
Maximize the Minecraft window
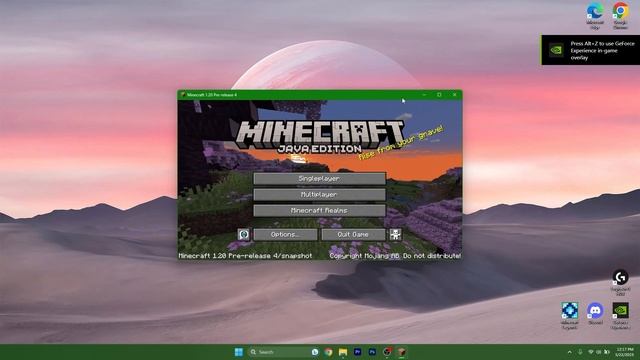coord(439,95)
